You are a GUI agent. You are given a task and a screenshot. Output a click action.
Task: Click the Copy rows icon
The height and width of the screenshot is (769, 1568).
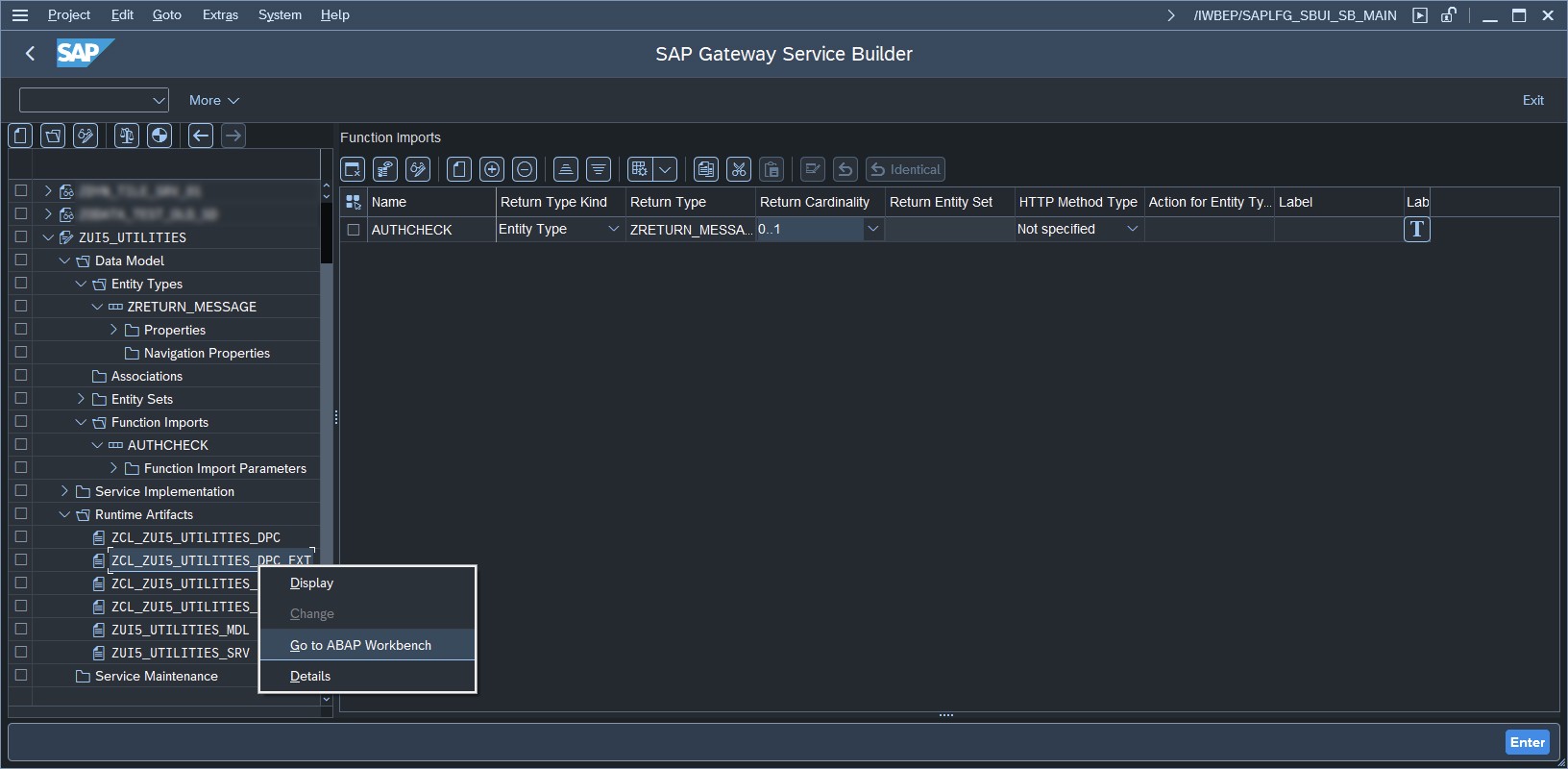pos(706,170)
